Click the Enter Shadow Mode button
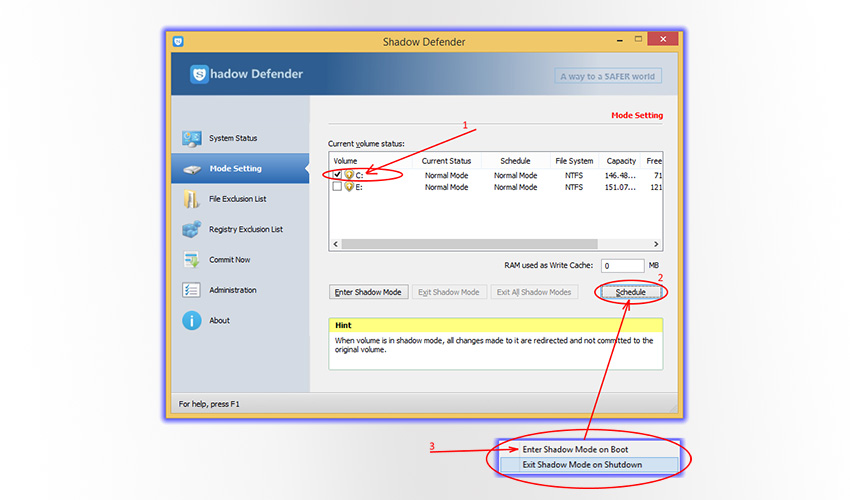 pos(368,292)
